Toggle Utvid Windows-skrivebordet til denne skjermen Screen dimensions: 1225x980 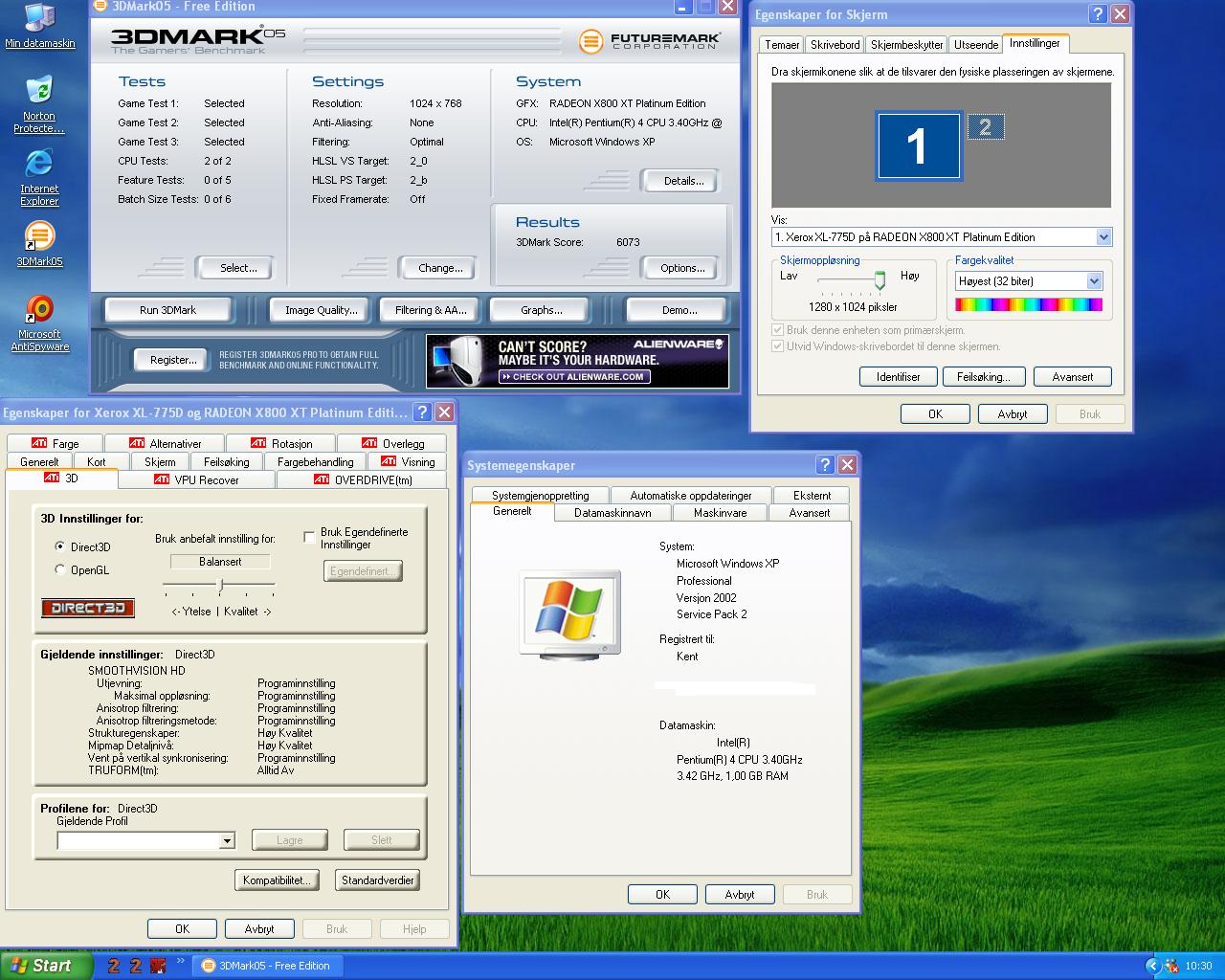click(x=777, y=346)
